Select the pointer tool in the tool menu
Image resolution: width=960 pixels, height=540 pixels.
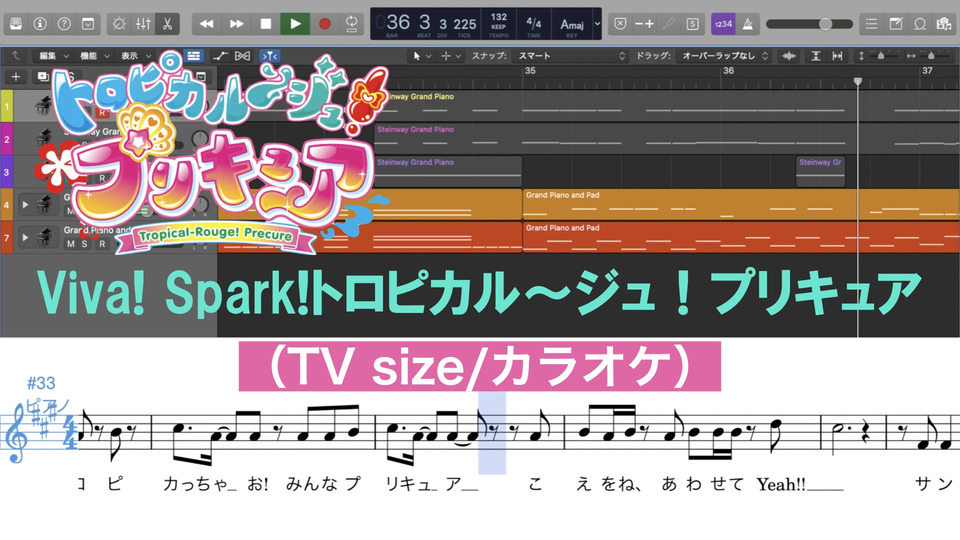417,56
